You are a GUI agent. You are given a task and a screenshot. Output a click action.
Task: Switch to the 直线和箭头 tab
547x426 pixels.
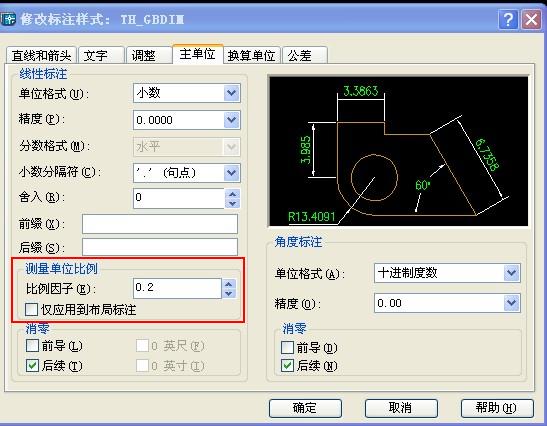[41, 55]
